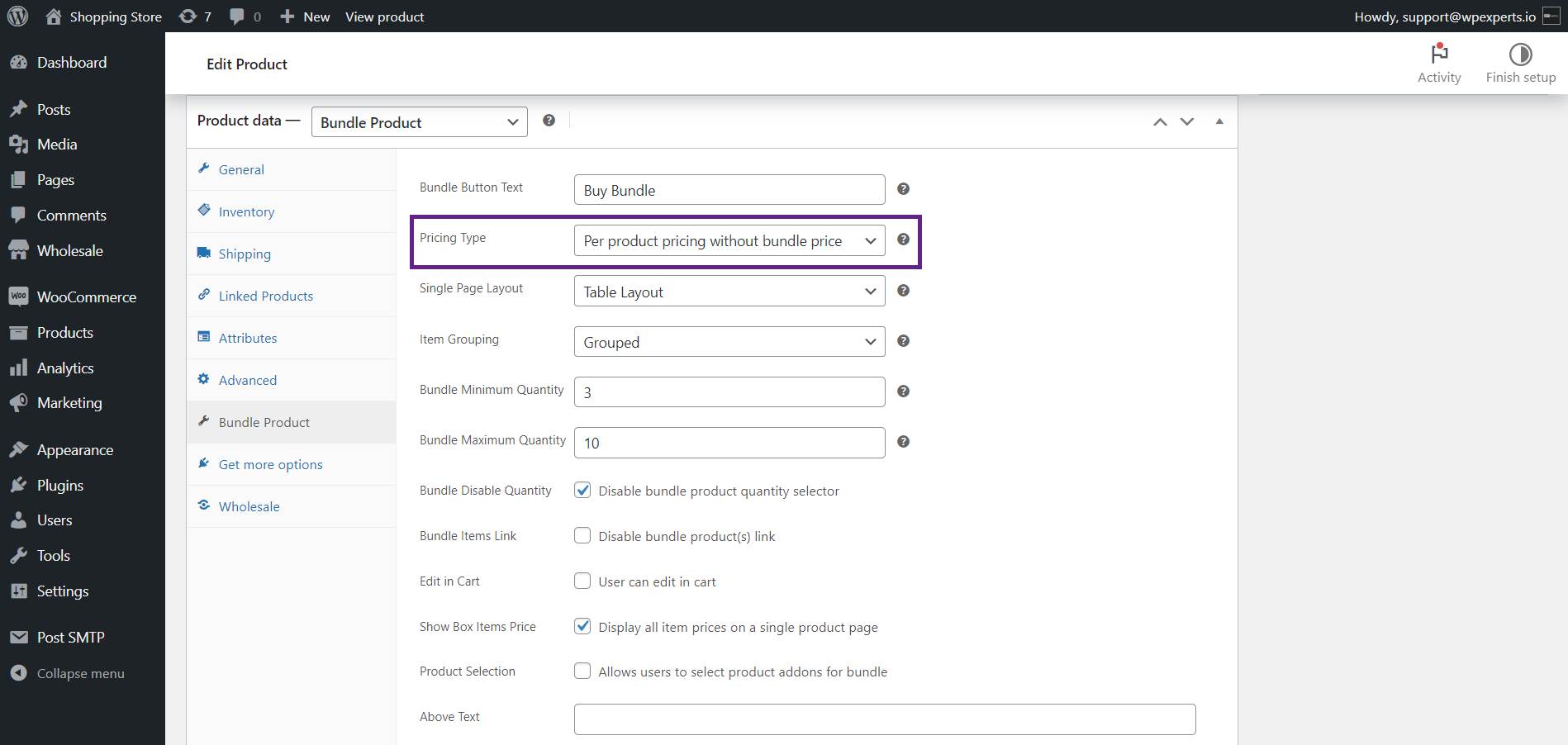Image resolution: width=1568 pixels, height=745 pixels.
Task: Click help icon for Bundle Minimum Quantity
Action: click(x=903, y=391)
